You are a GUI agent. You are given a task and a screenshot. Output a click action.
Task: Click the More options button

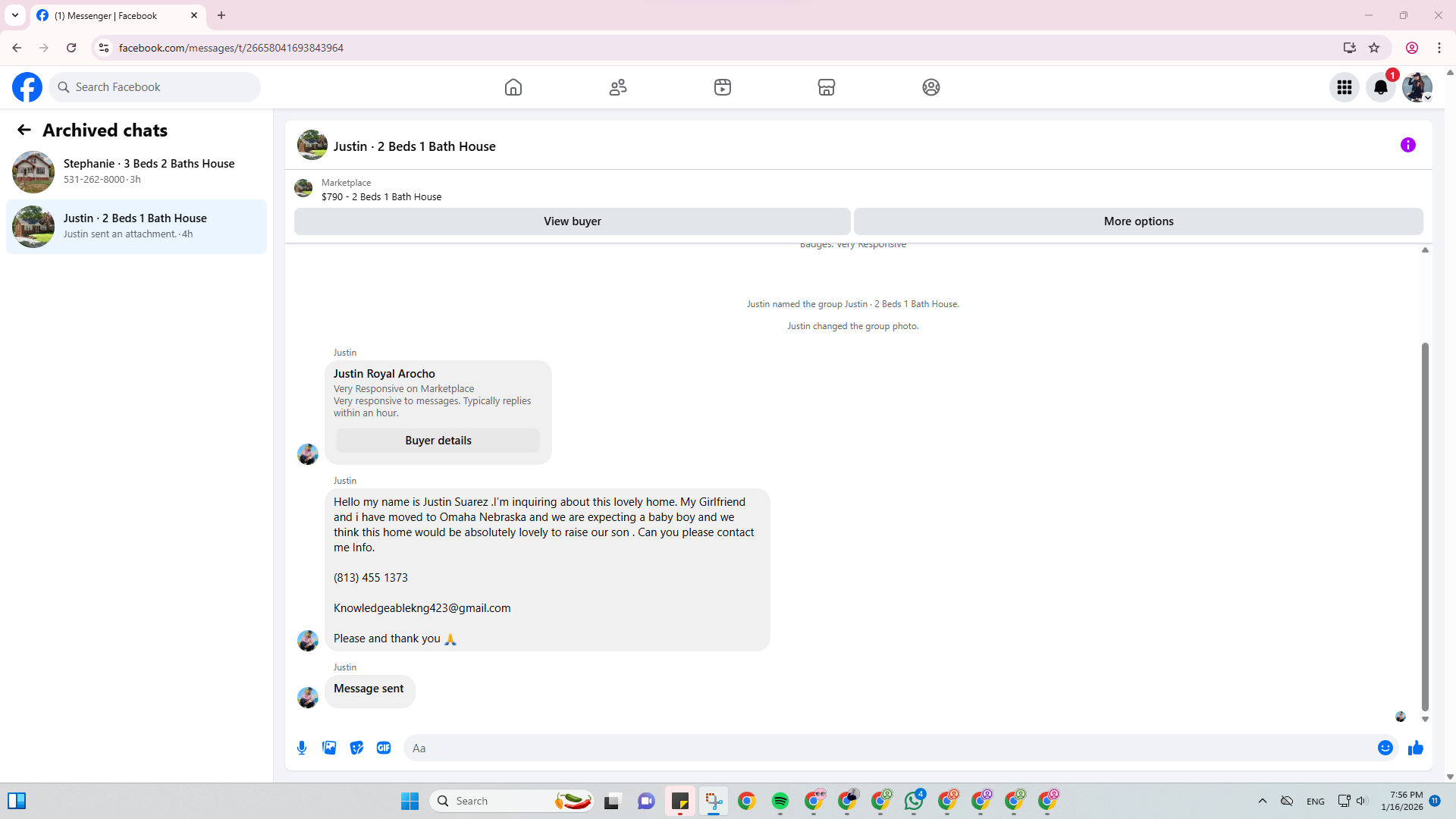(x=1137, y=221)
